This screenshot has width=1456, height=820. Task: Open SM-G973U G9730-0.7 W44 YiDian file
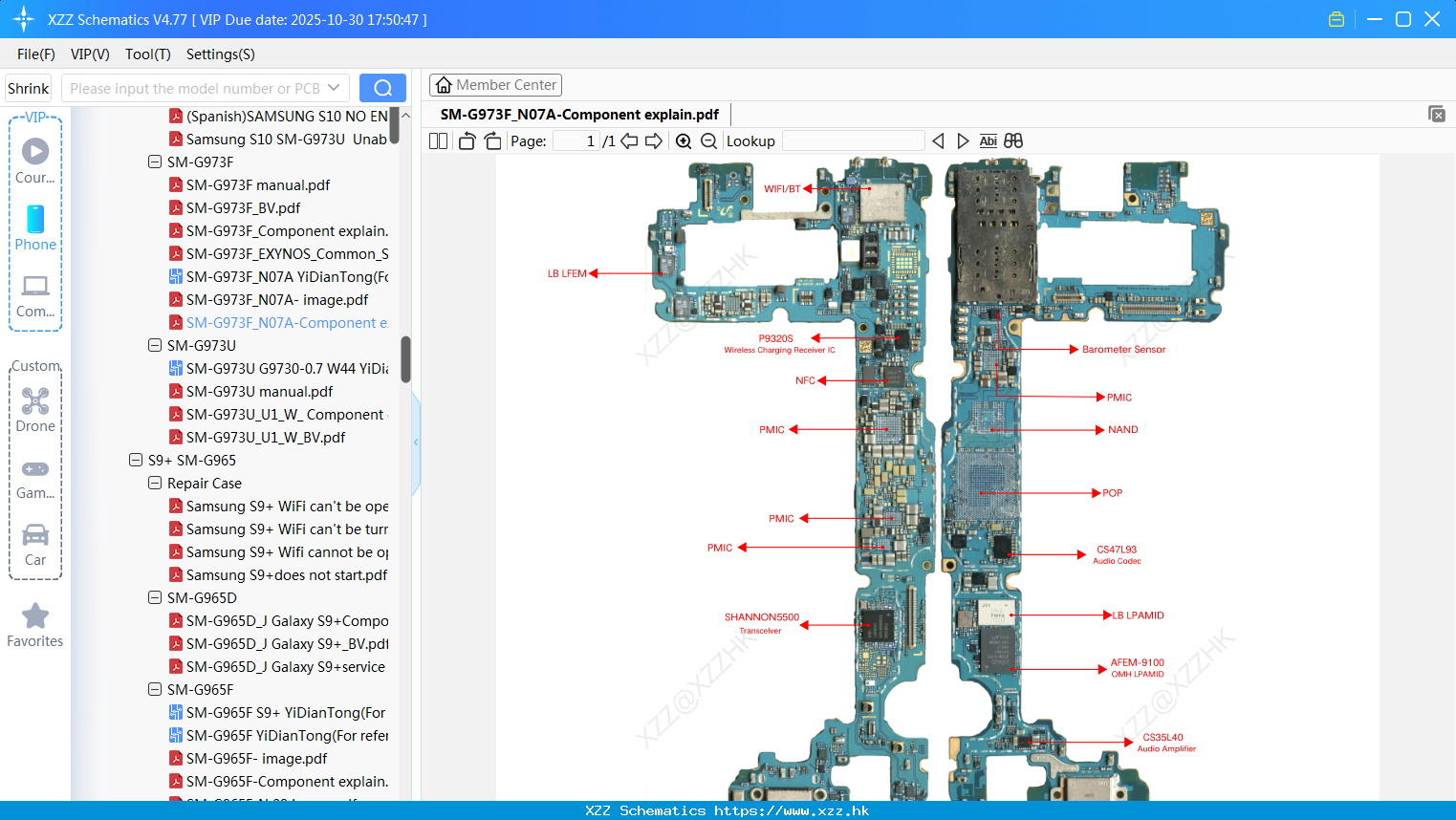pos(287,368)
